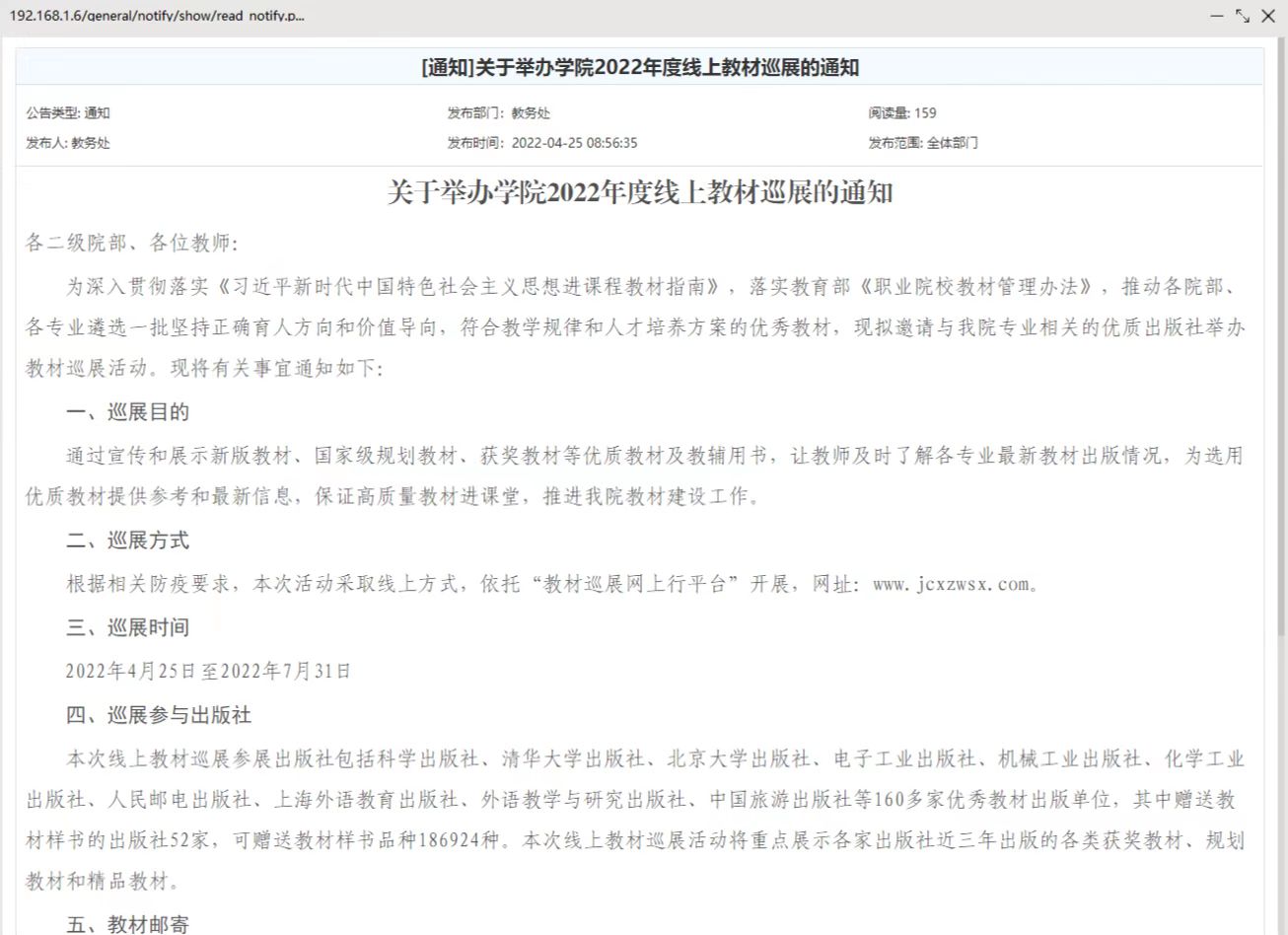Click the heading 四、巡展参与出版社
This screenshot has height=935, width=1288.
[159, 715]
